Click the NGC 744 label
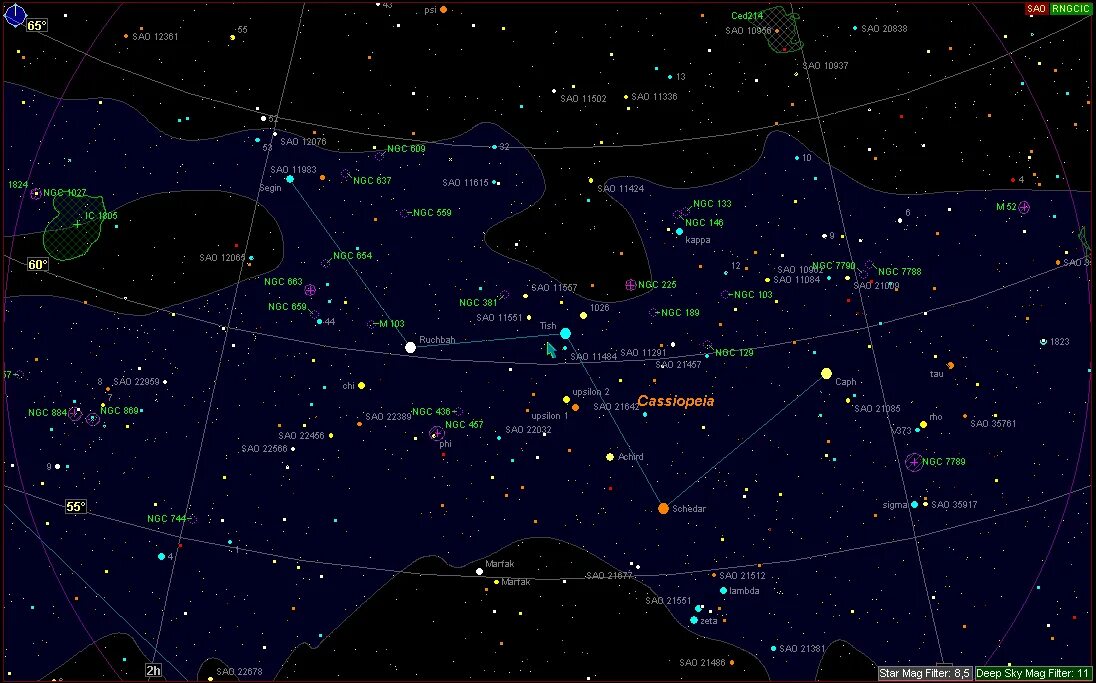Image resolution: width=1096 pixels, height=683 pixels. 167,519
